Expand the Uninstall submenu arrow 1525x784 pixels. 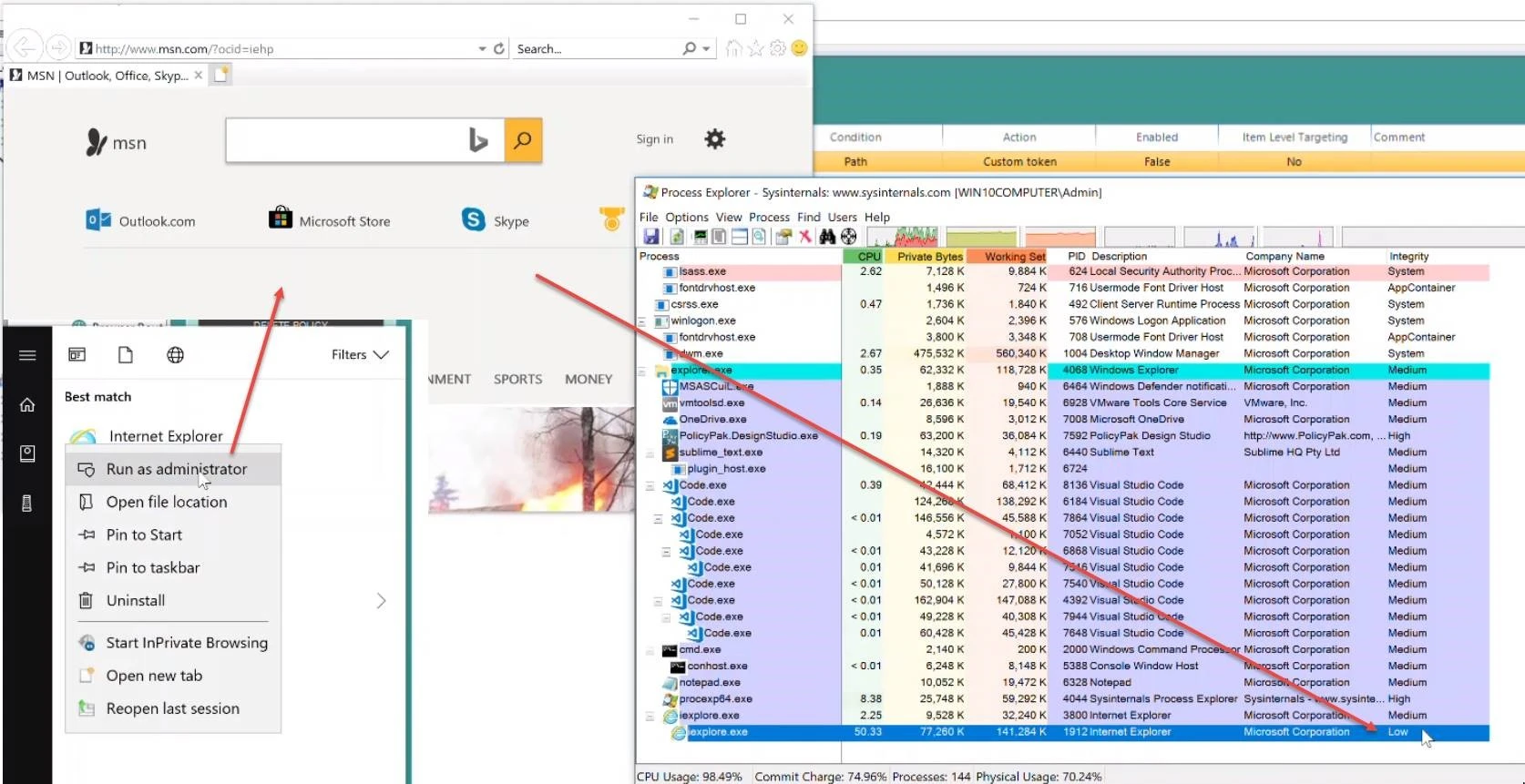click(381, 601)
